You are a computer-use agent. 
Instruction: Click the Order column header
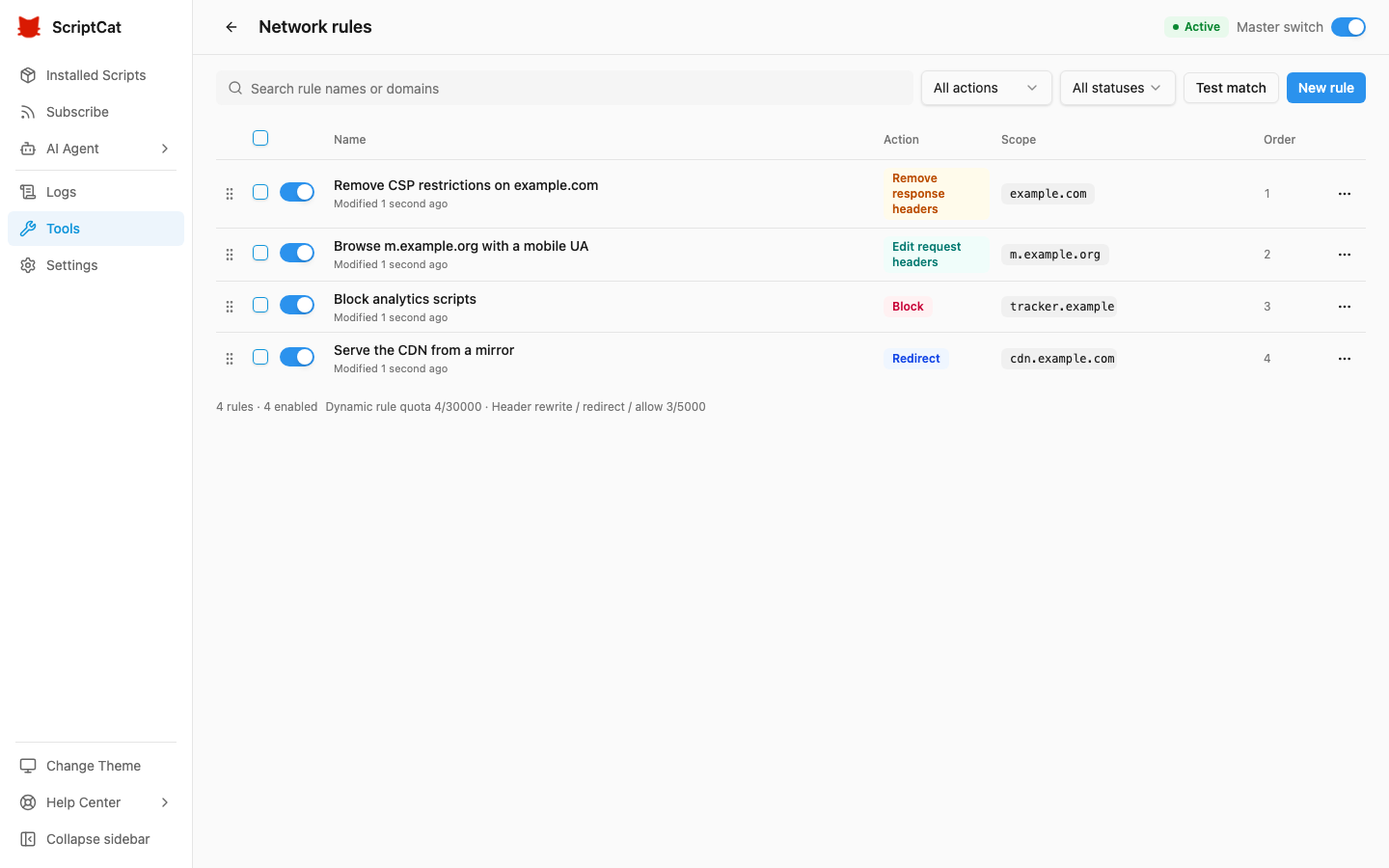click(x=1279, y=140)
